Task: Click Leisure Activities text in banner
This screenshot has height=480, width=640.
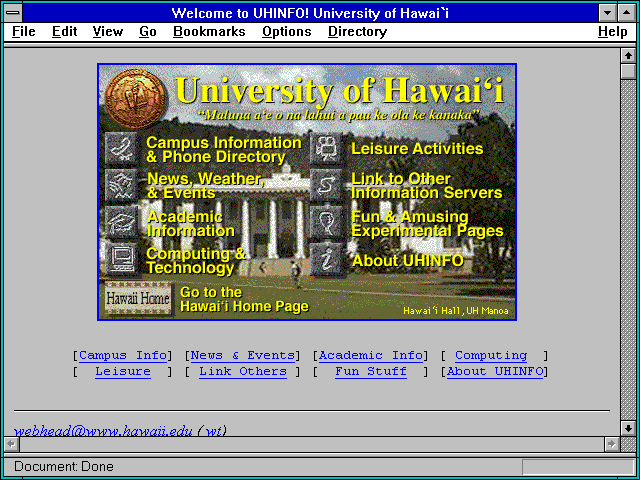Action: [417, 149]
